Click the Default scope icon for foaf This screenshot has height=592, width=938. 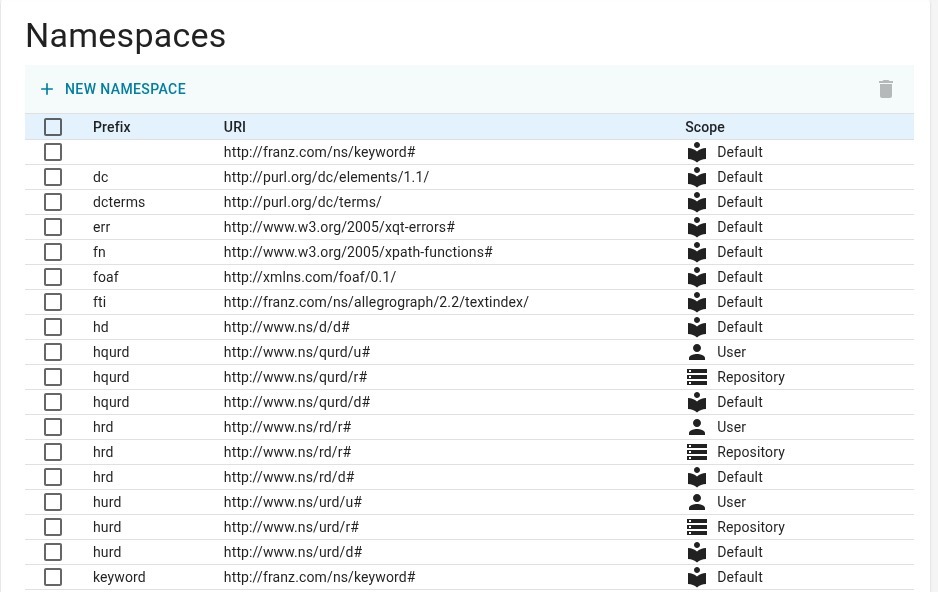696,277
